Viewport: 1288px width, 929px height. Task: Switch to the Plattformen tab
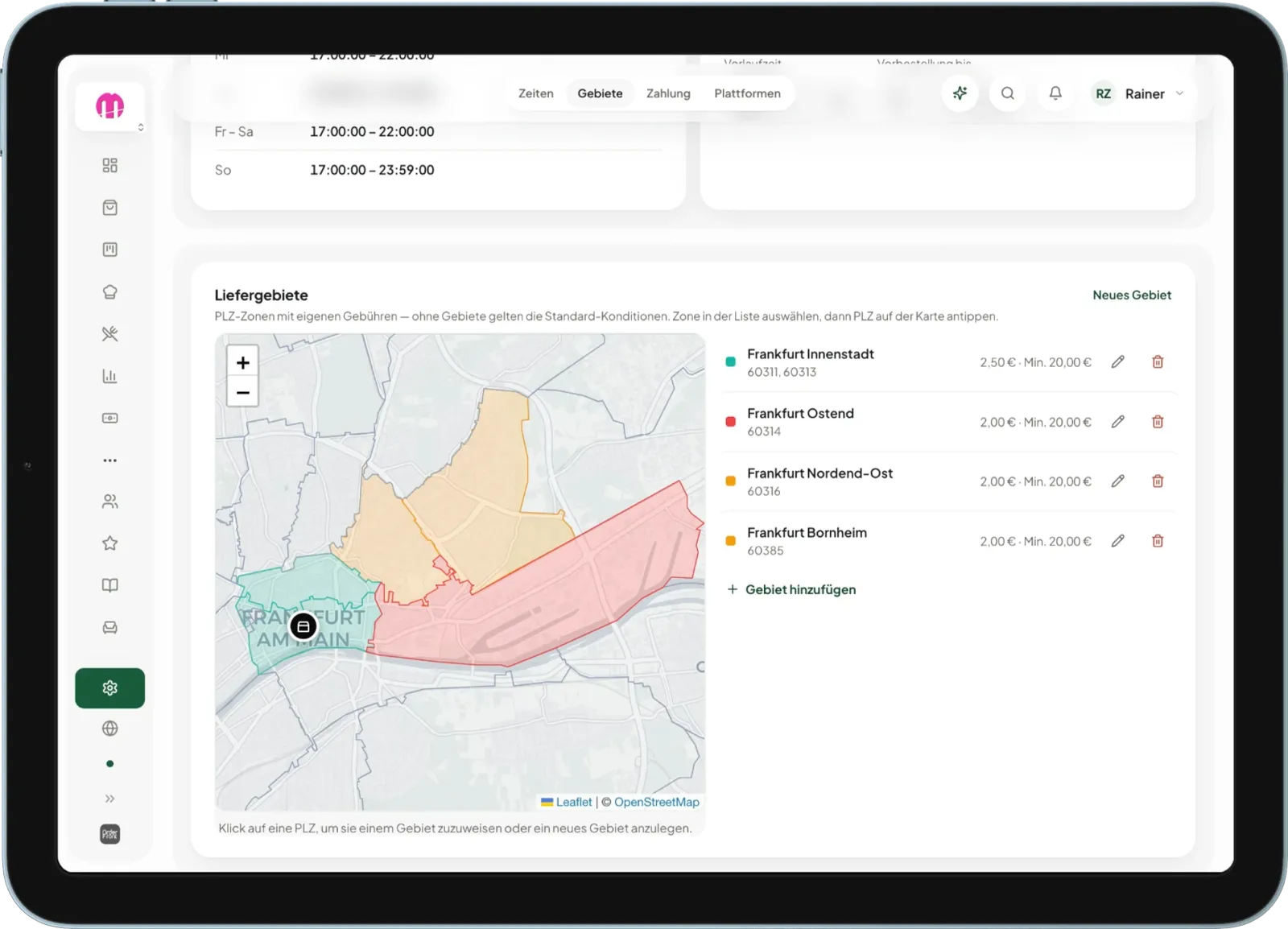(x=747, y=93)
